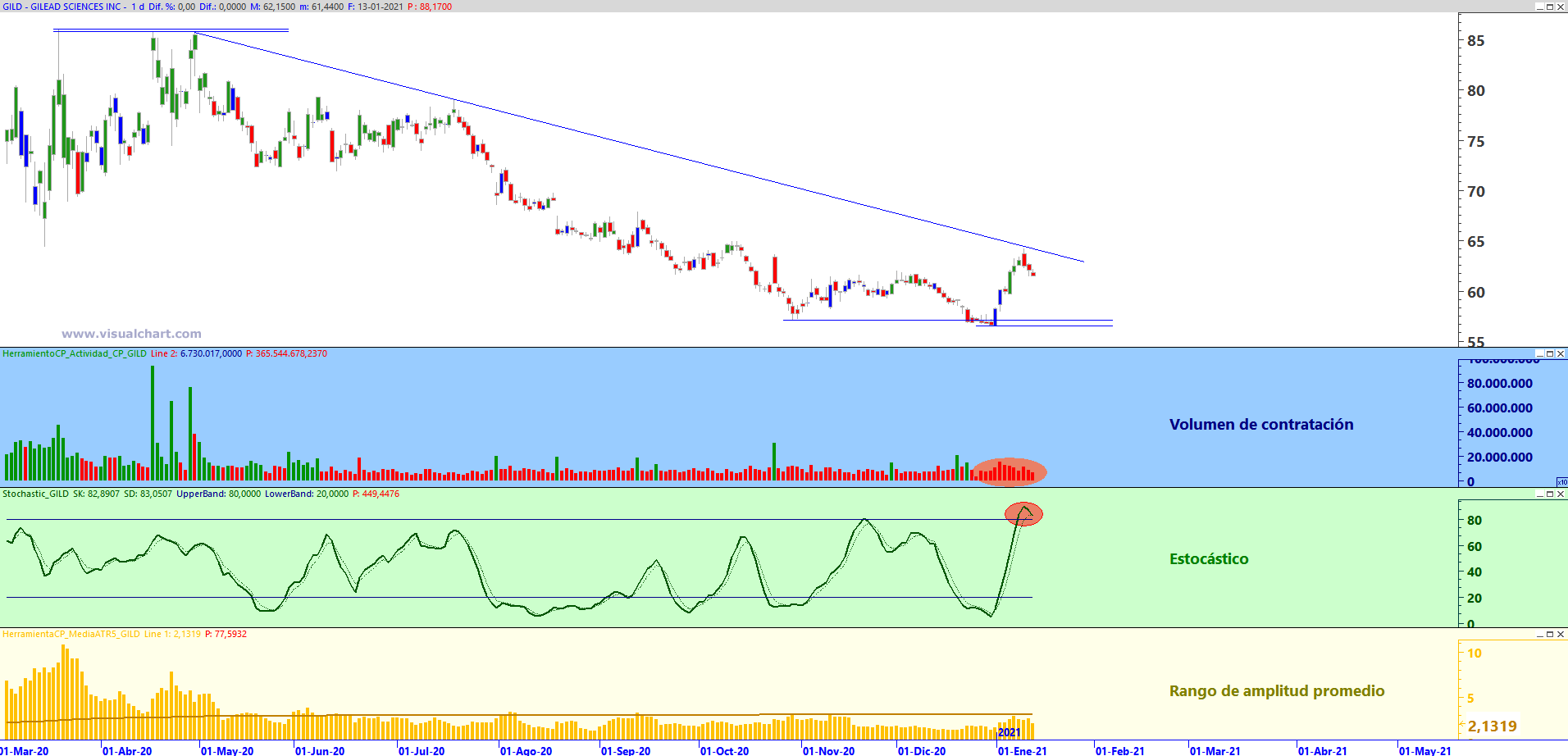This screenshot has height=756, width=1568.
Task: Click the 'P: 88,1700' value in header
Action: coord(430,7)
